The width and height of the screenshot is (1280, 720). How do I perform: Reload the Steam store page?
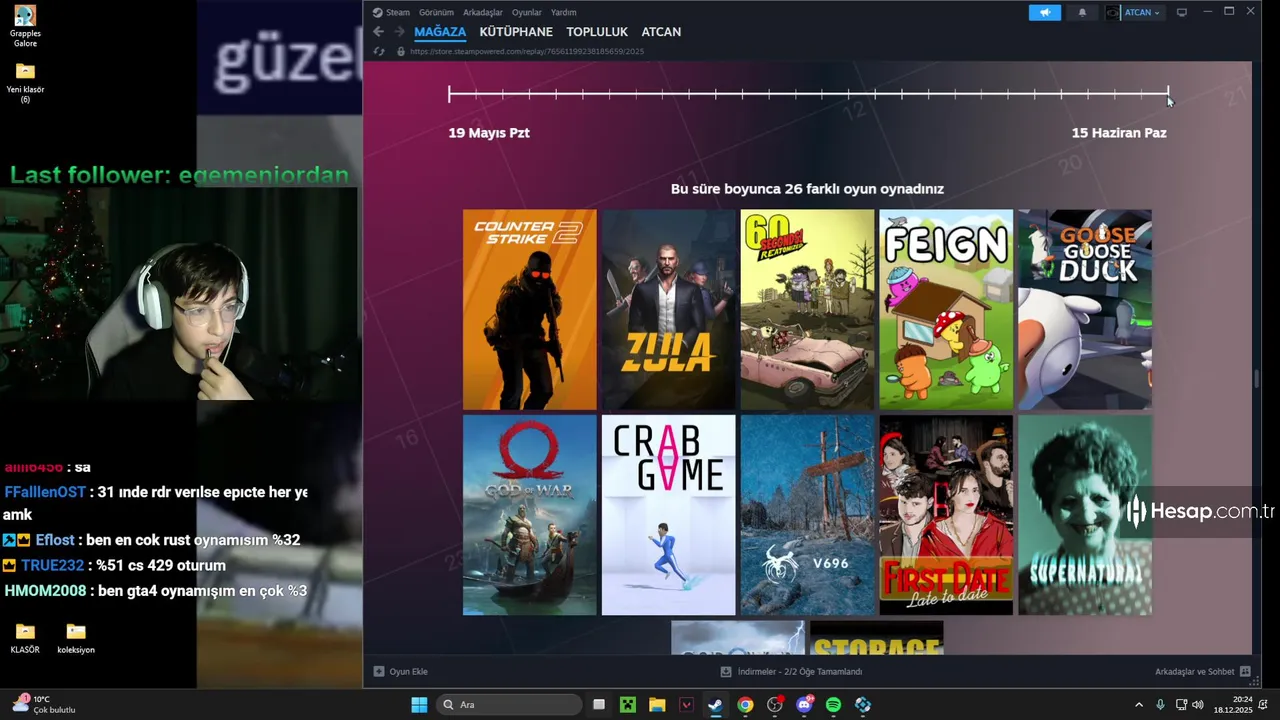(x=379, y=51)
